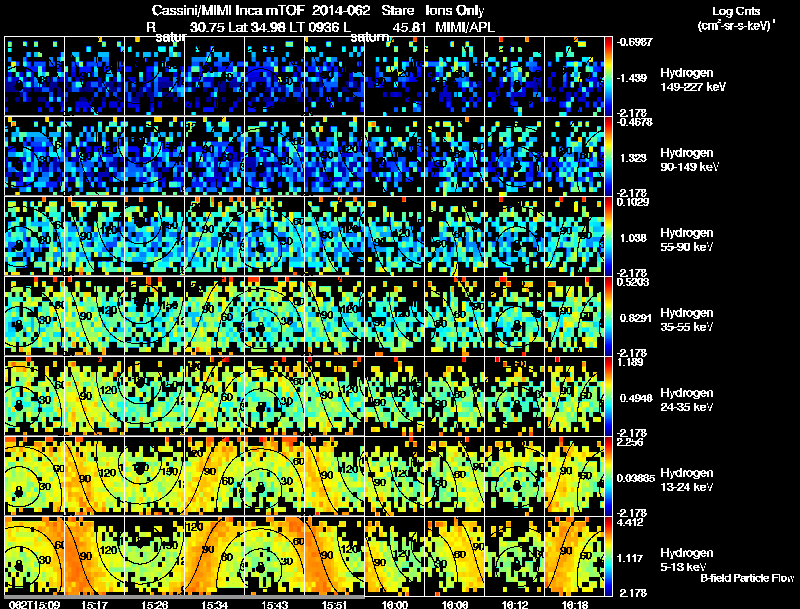Click the '15:34' time label

coord(214,604)
